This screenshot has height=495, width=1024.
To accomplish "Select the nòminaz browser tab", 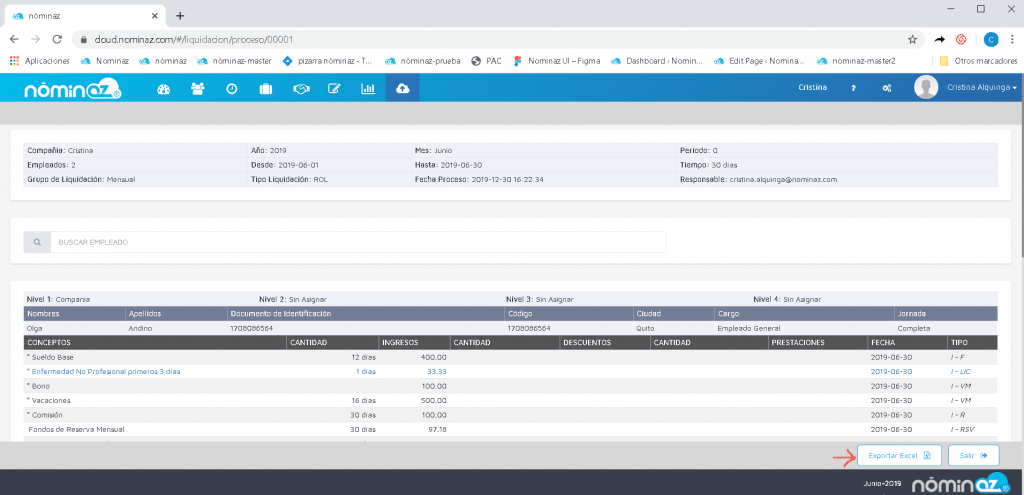I will (85, 16).
